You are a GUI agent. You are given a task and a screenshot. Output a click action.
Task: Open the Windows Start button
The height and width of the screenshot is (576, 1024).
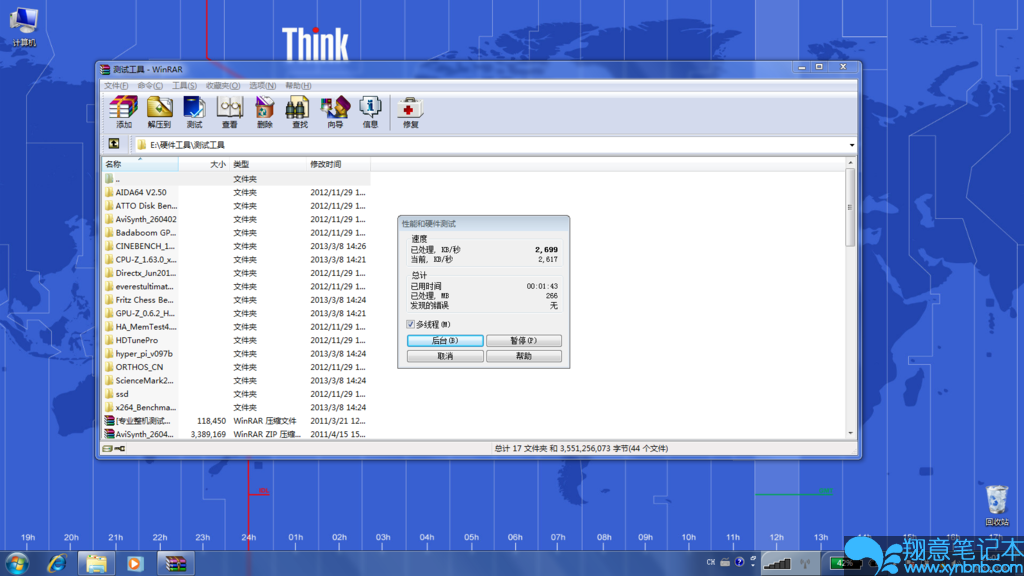17,563
